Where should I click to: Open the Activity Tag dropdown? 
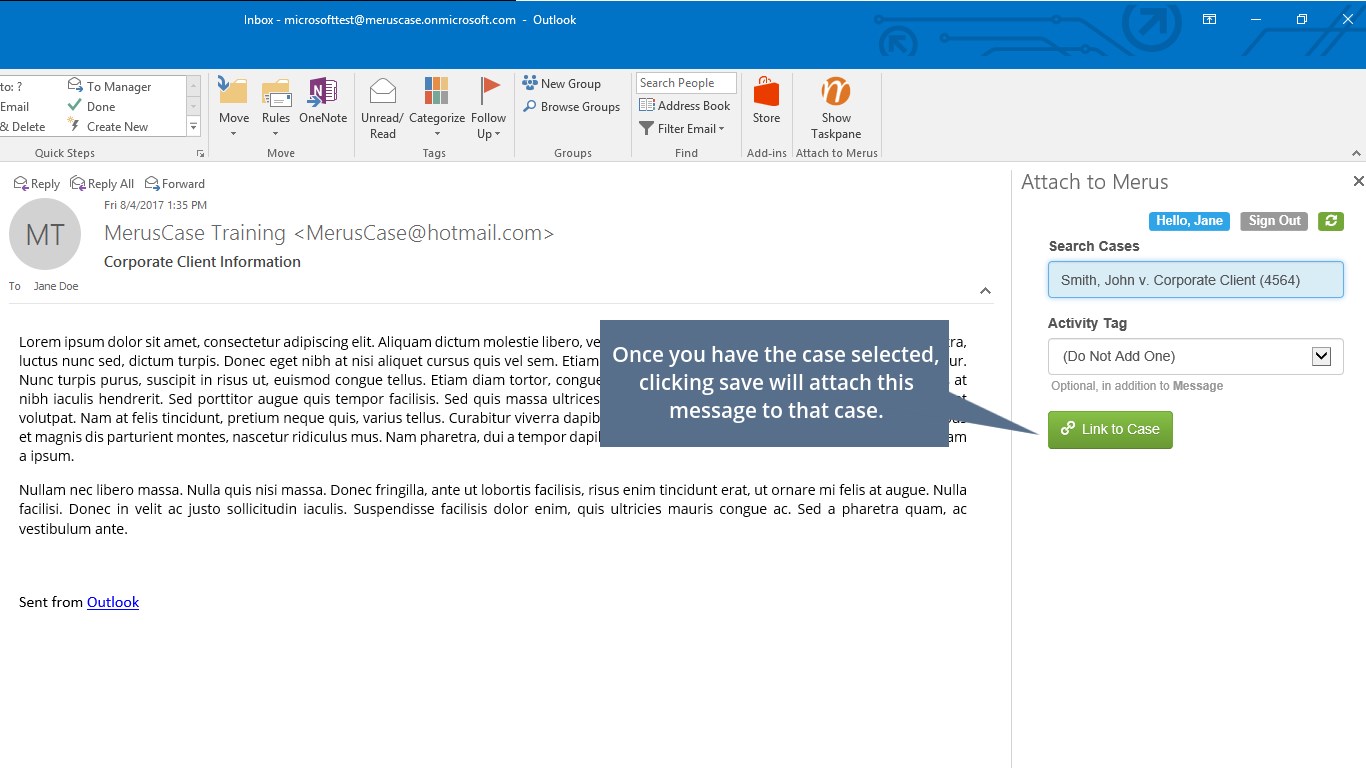(1195, 356)
